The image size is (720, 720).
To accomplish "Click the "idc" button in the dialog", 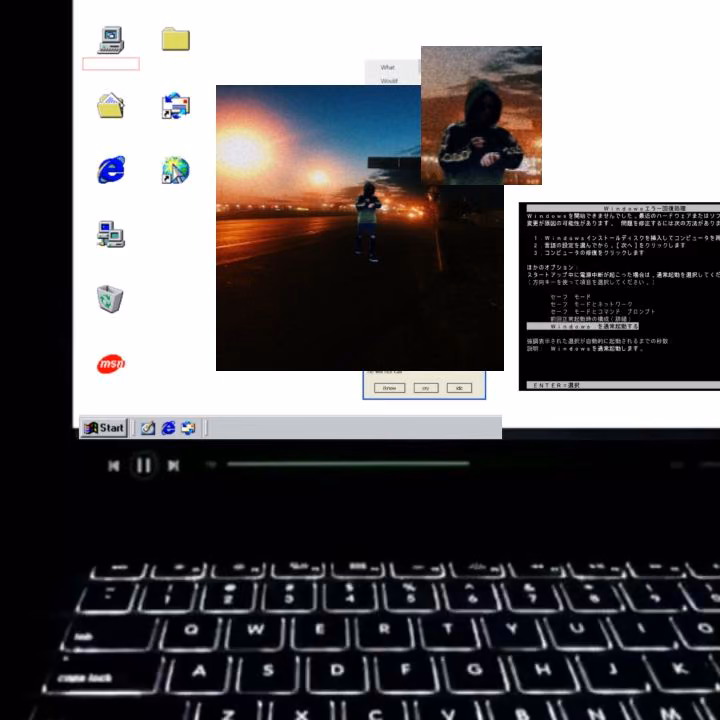I will point(459,388).
